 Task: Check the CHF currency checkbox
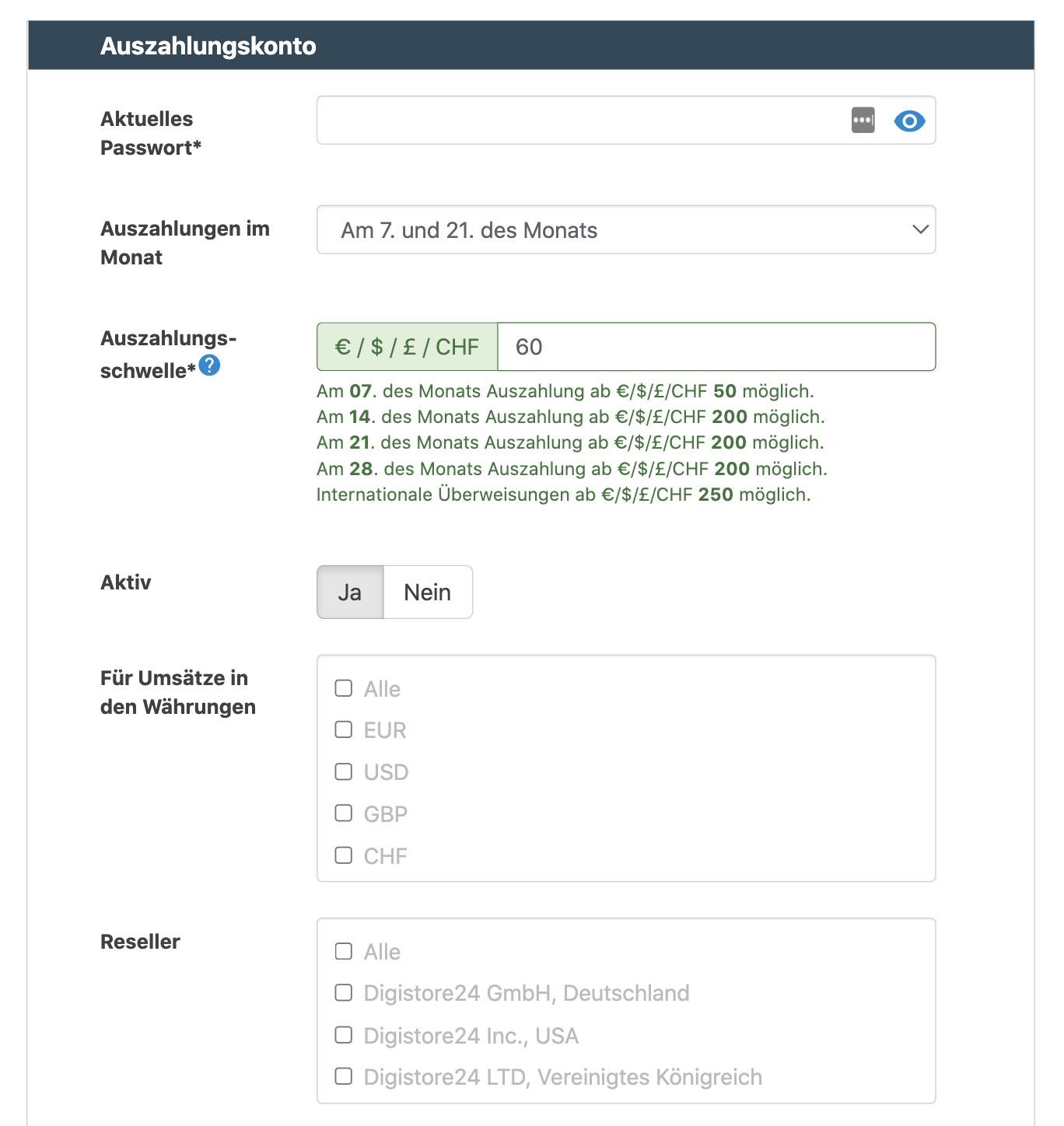tap(344, 855)
